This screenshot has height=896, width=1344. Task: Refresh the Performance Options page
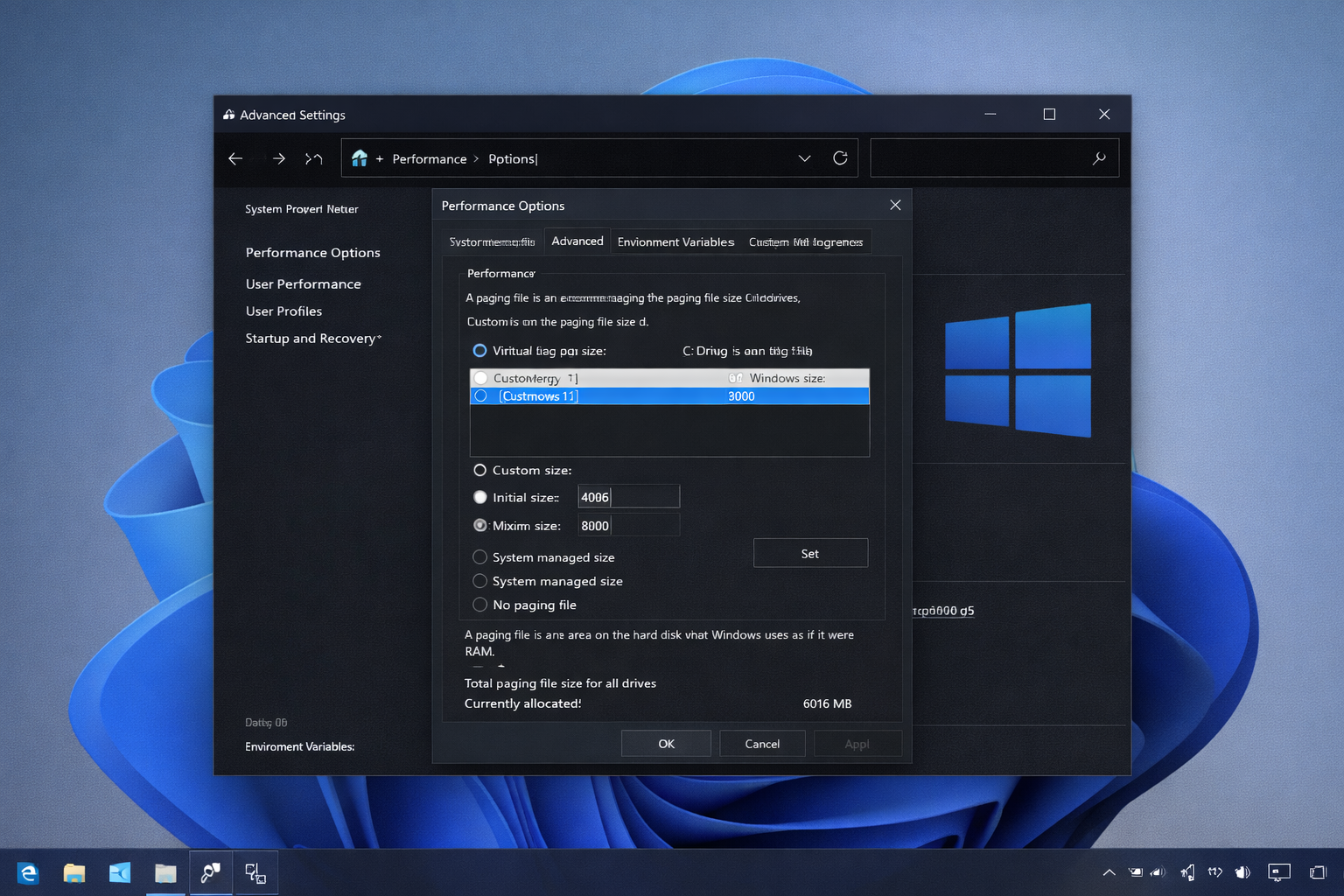pyautogui.click(x=840, y=157)
